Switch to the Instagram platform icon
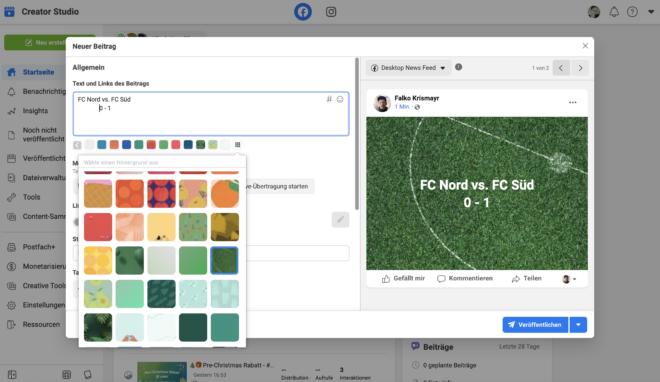Image resolution: width=660 pixels, height=382 pixels. pyautogui.click(x=331, y=12)
